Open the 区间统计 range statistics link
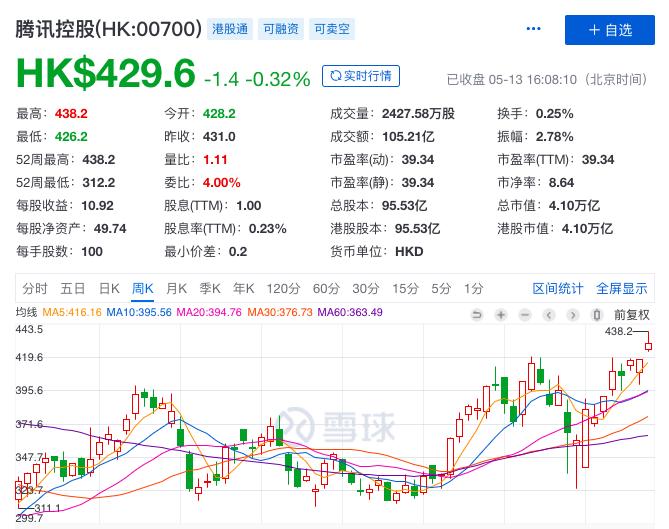The height and width of the screenshot is (529, 669). point(558,289)
